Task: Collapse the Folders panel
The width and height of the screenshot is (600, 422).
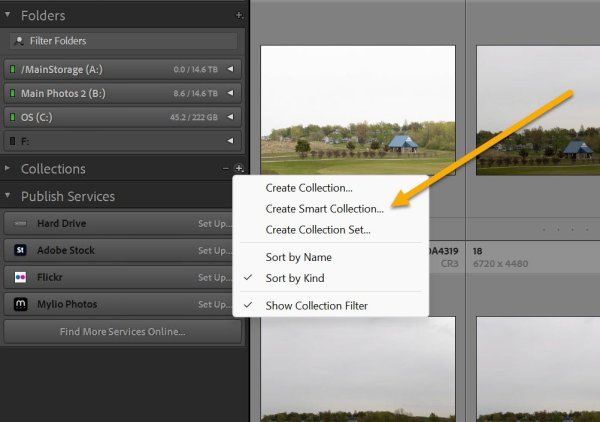Action: pyautogui.click(x=8, y=16)
